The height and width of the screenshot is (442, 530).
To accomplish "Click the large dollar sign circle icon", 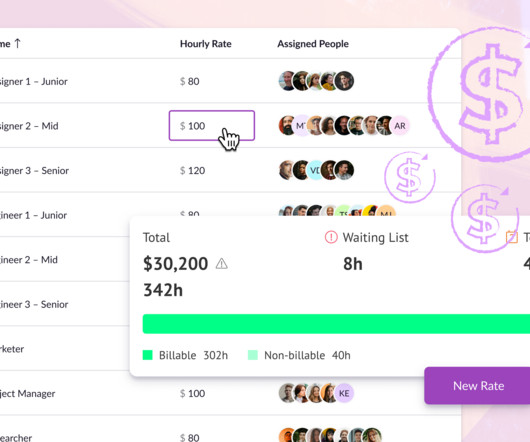I will coord(484,94).
